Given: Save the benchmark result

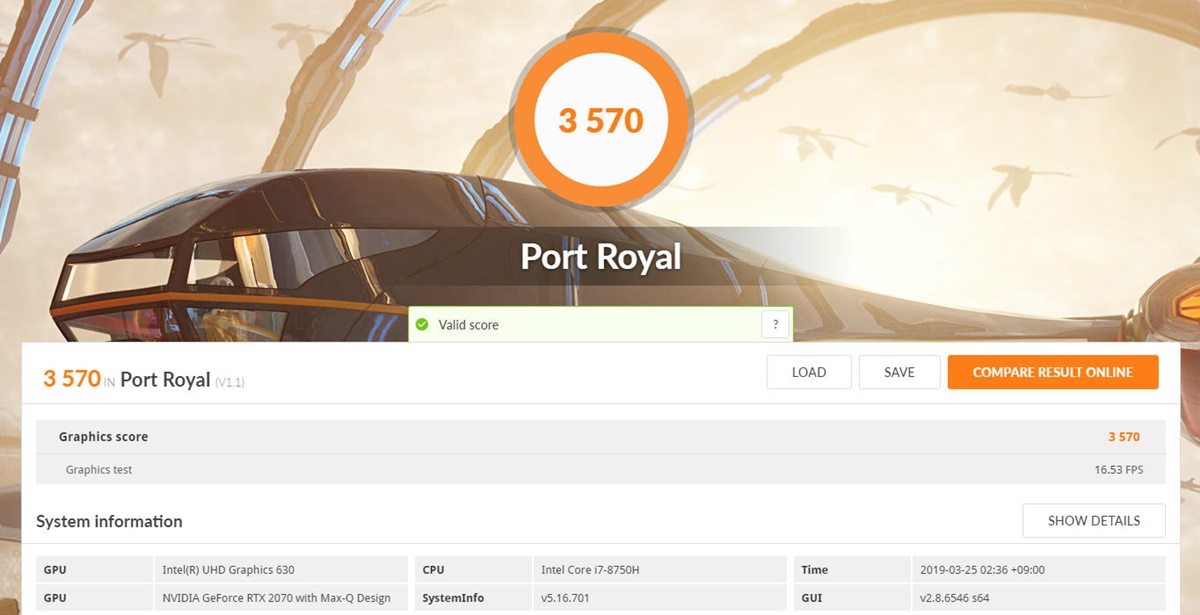Looking at the screenshot, I should point(899,372).
